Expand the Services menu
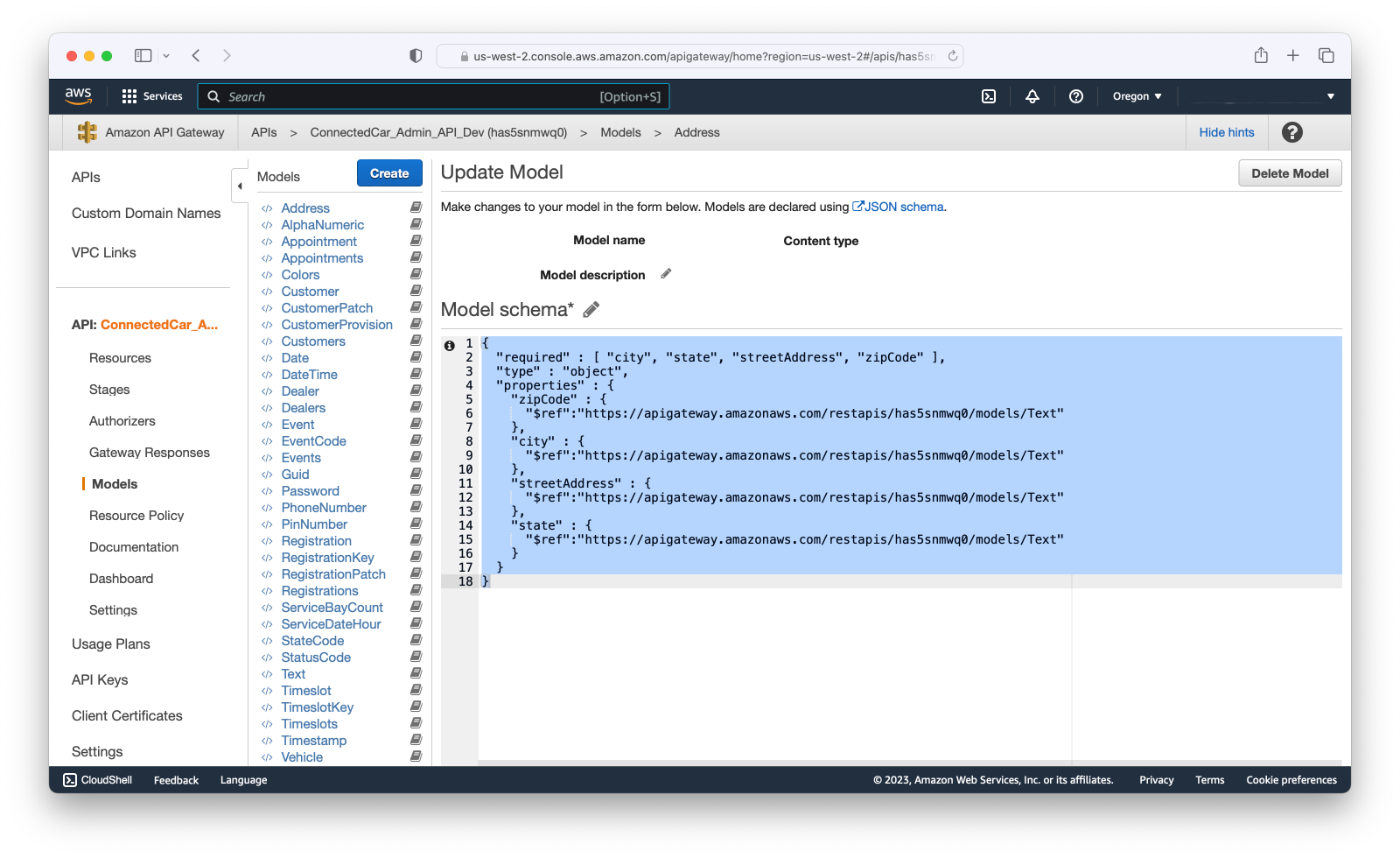Image resolution: width=1400 pixels, height=858 pixels. point(152,96)
